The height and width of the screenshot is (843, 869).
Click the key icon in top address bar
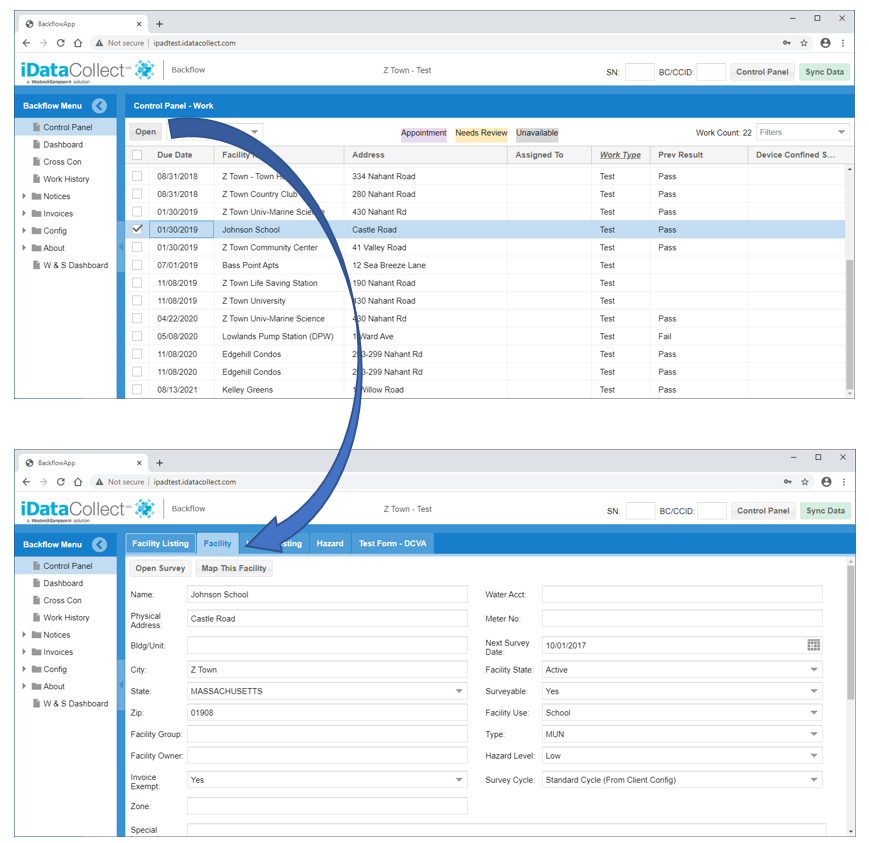coord(787,43)
